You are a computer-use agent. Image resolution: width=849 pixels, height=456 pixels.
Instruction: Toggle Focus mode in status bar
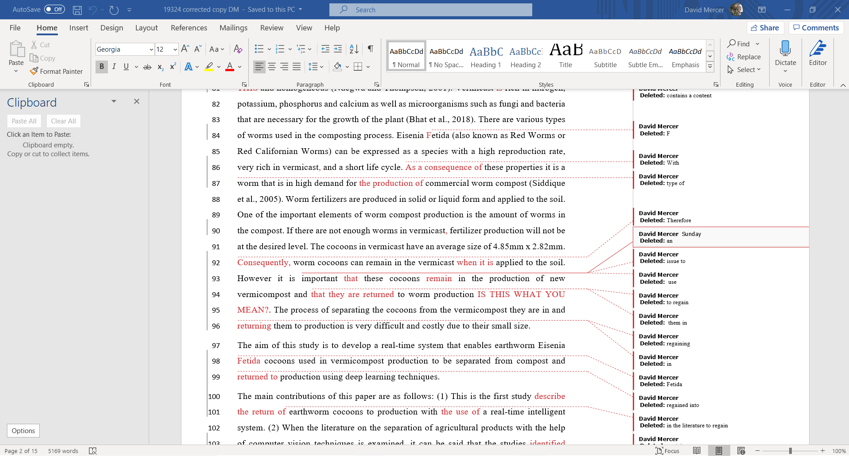[x=667, y=451]
